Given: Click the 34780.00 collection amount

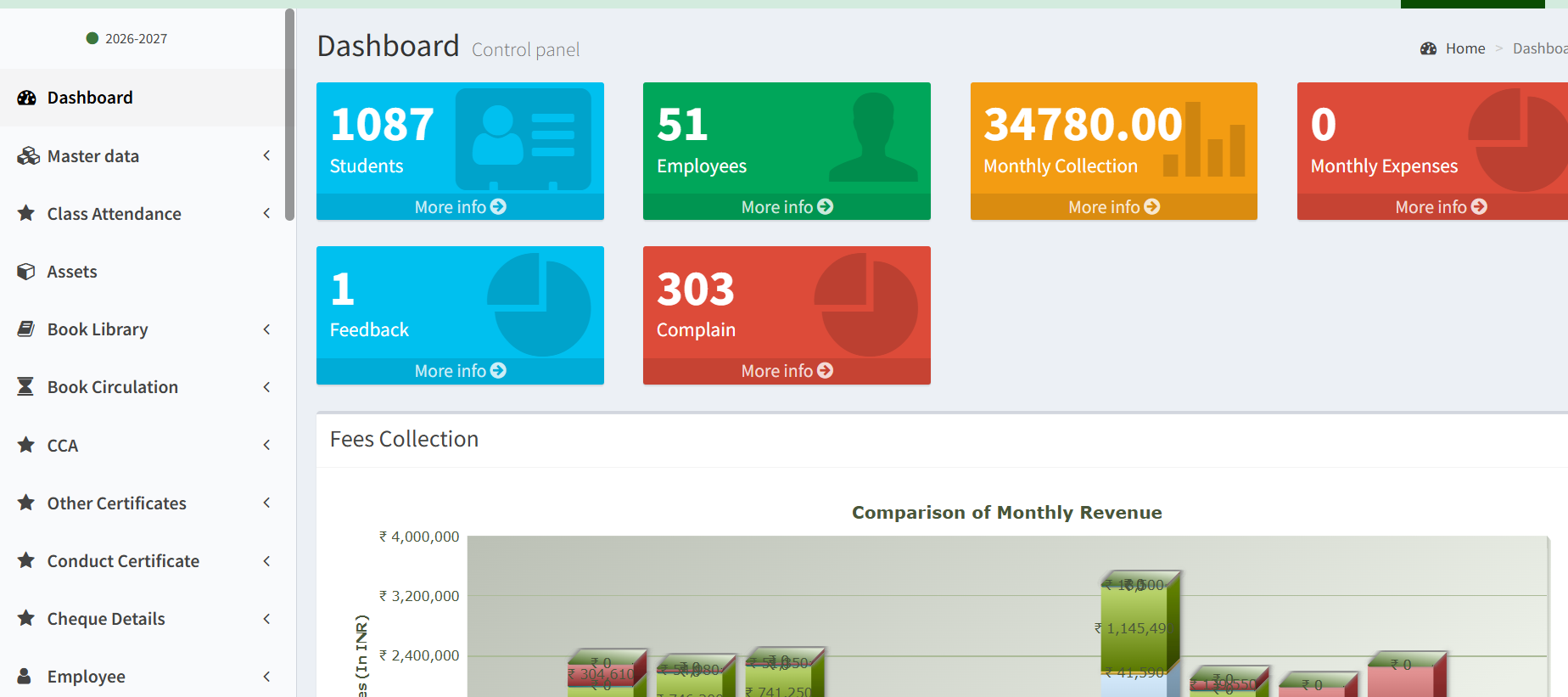Looking at the screenshot, I should pyautogui.click(x=1083, y=125).
